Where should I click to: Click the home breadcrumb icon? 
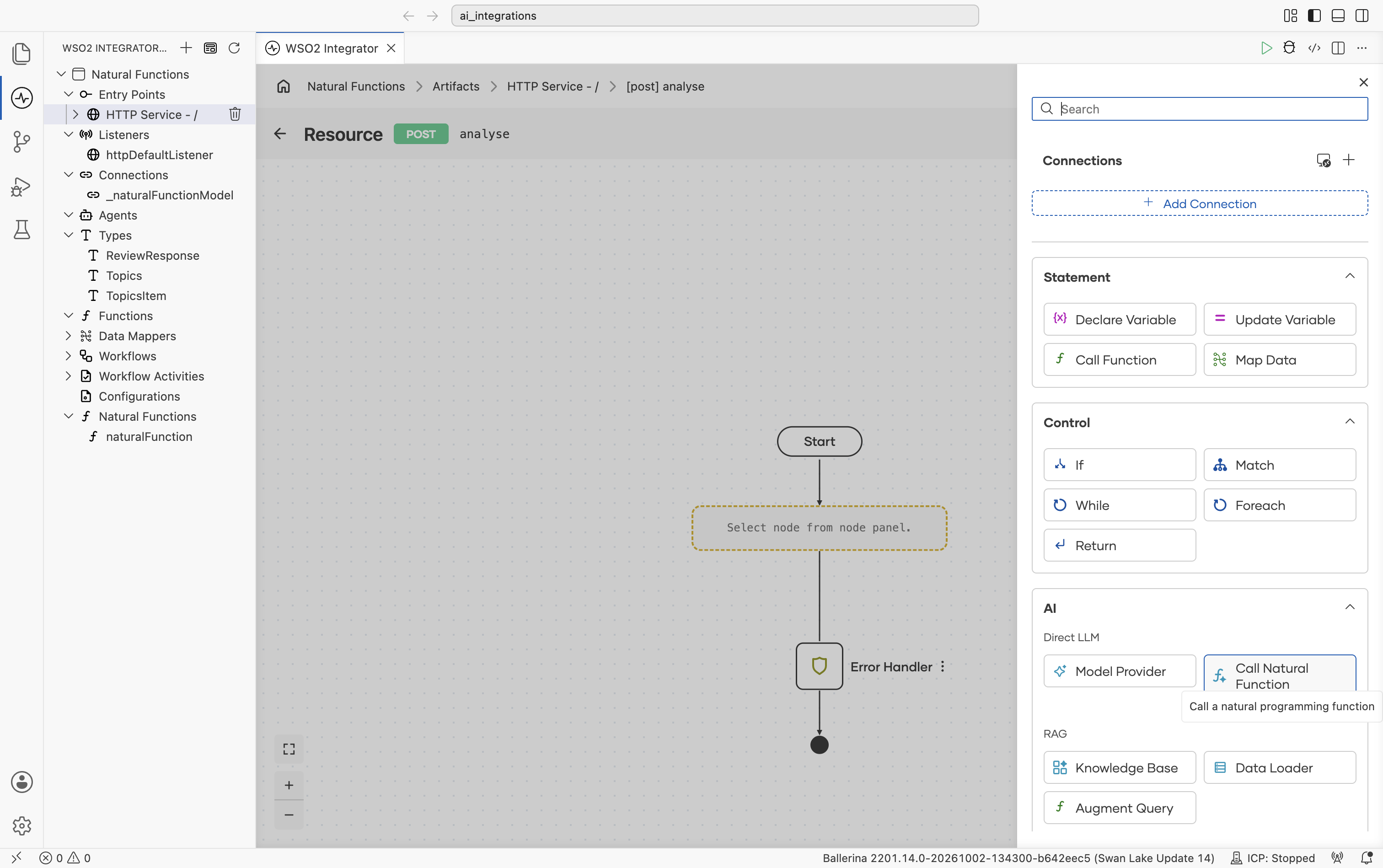click(284, 86)
